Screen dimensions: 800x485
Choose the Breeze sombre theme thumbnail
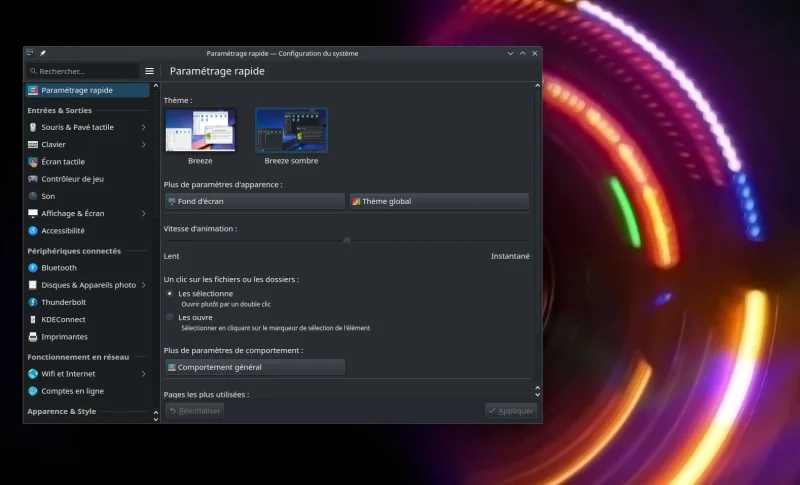tap(291, 131)
